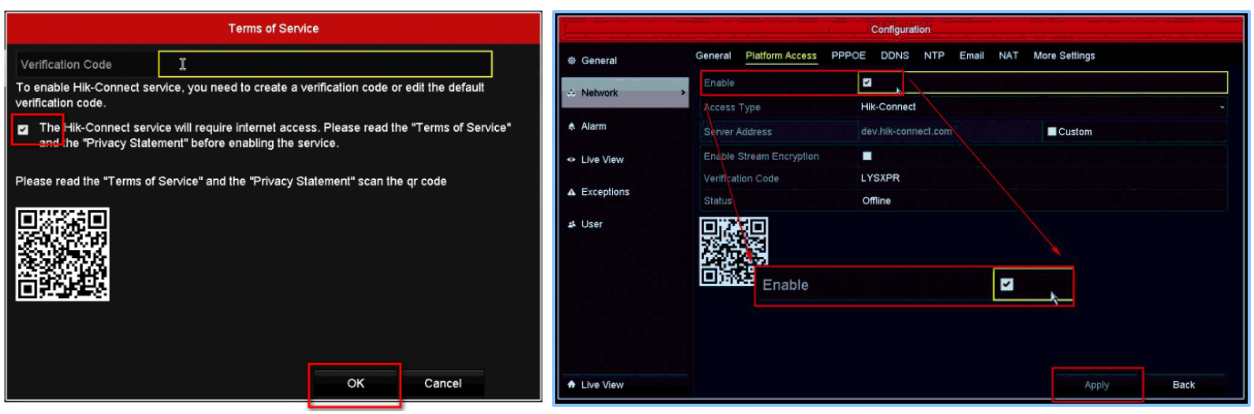This screenshot has width=1254, height=414.
Task: Open the More Settings tab
Action: [x=1064, y=56]
